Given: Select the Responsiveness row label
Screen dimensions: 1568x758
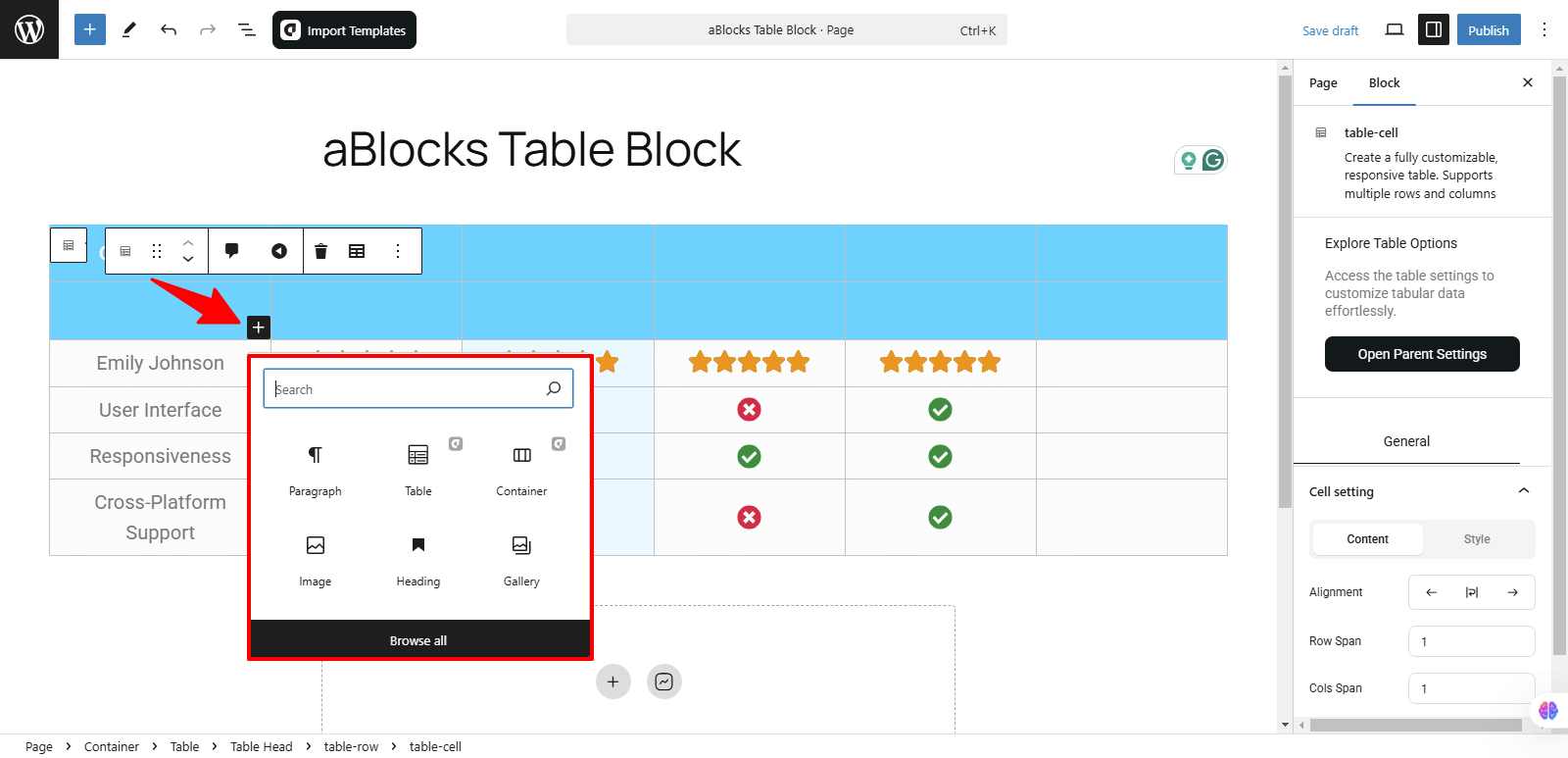Looking at the screenshot, I should (x=160, y=456).
